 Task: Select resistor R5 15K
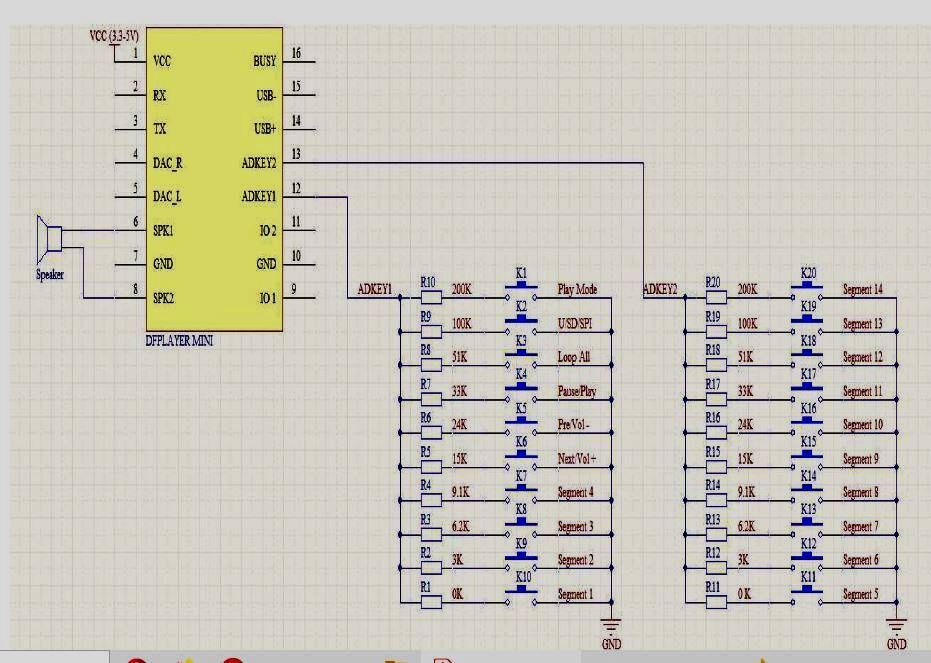click(431, 467)
